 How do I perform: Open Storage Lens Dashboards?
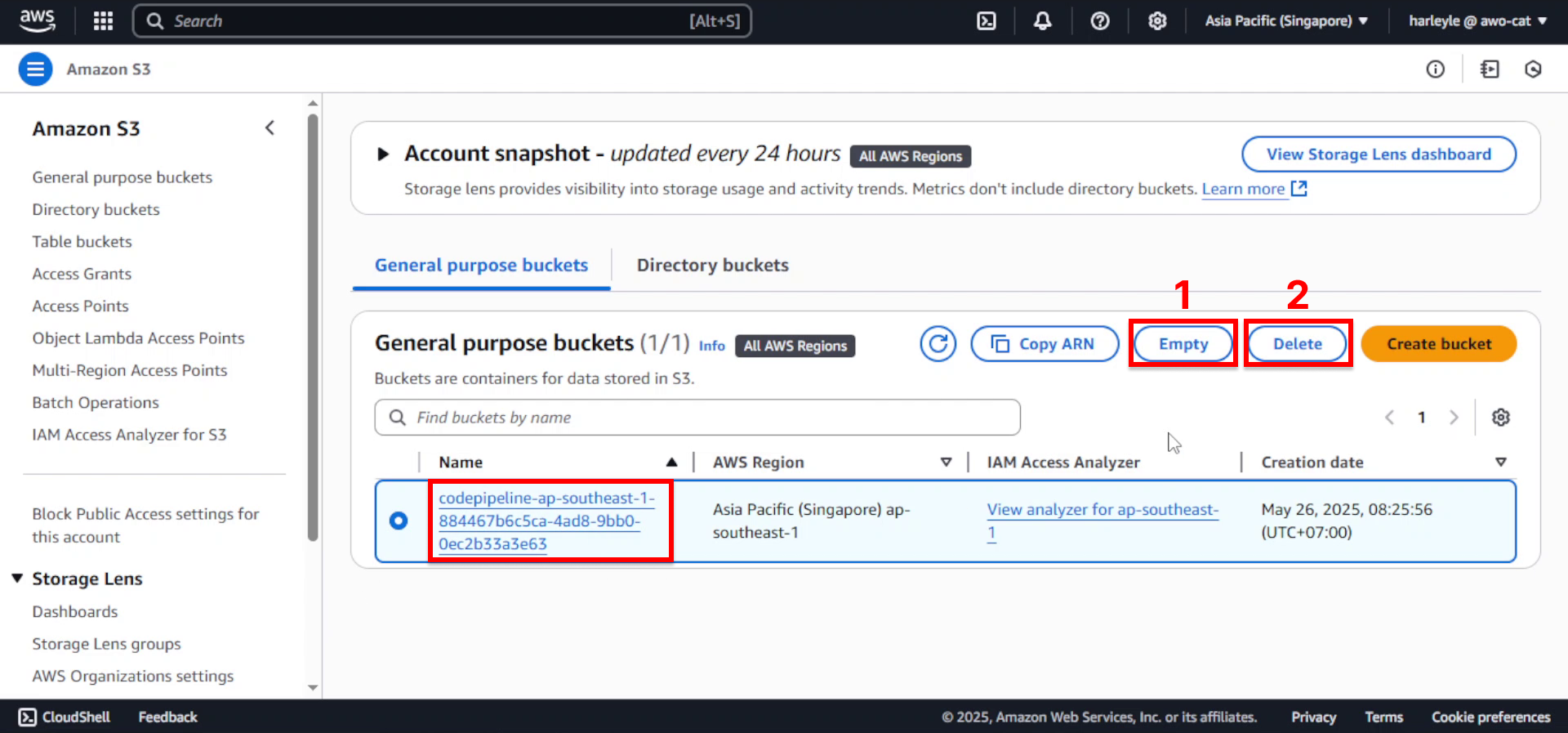75,612
